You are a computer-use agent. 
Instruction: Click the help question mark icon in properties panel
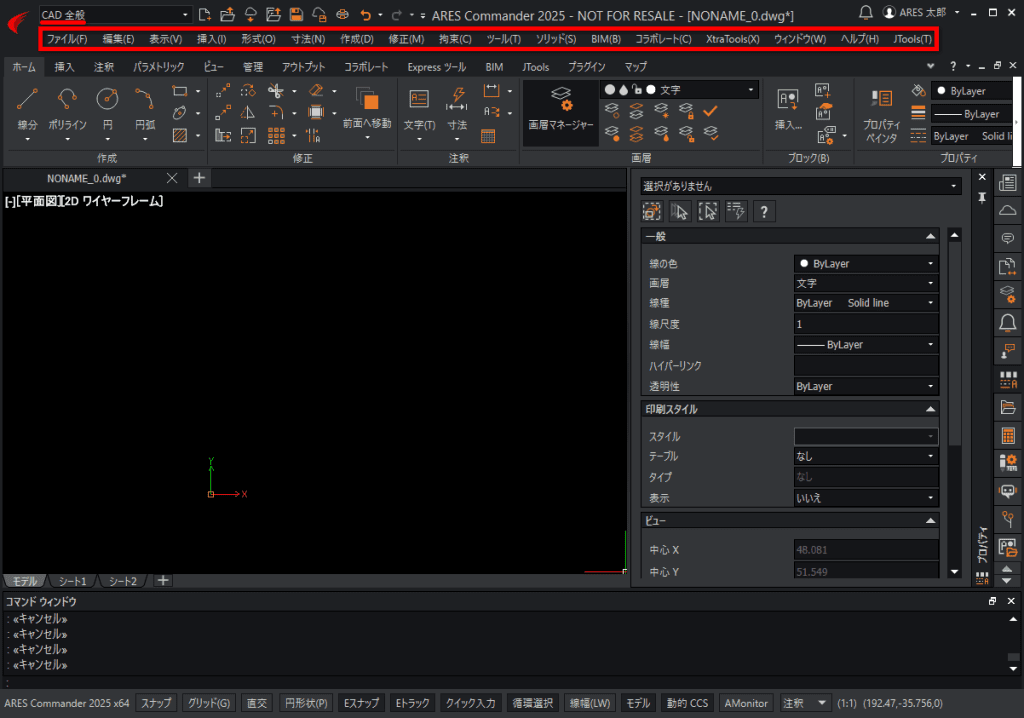tap(764, 211)
